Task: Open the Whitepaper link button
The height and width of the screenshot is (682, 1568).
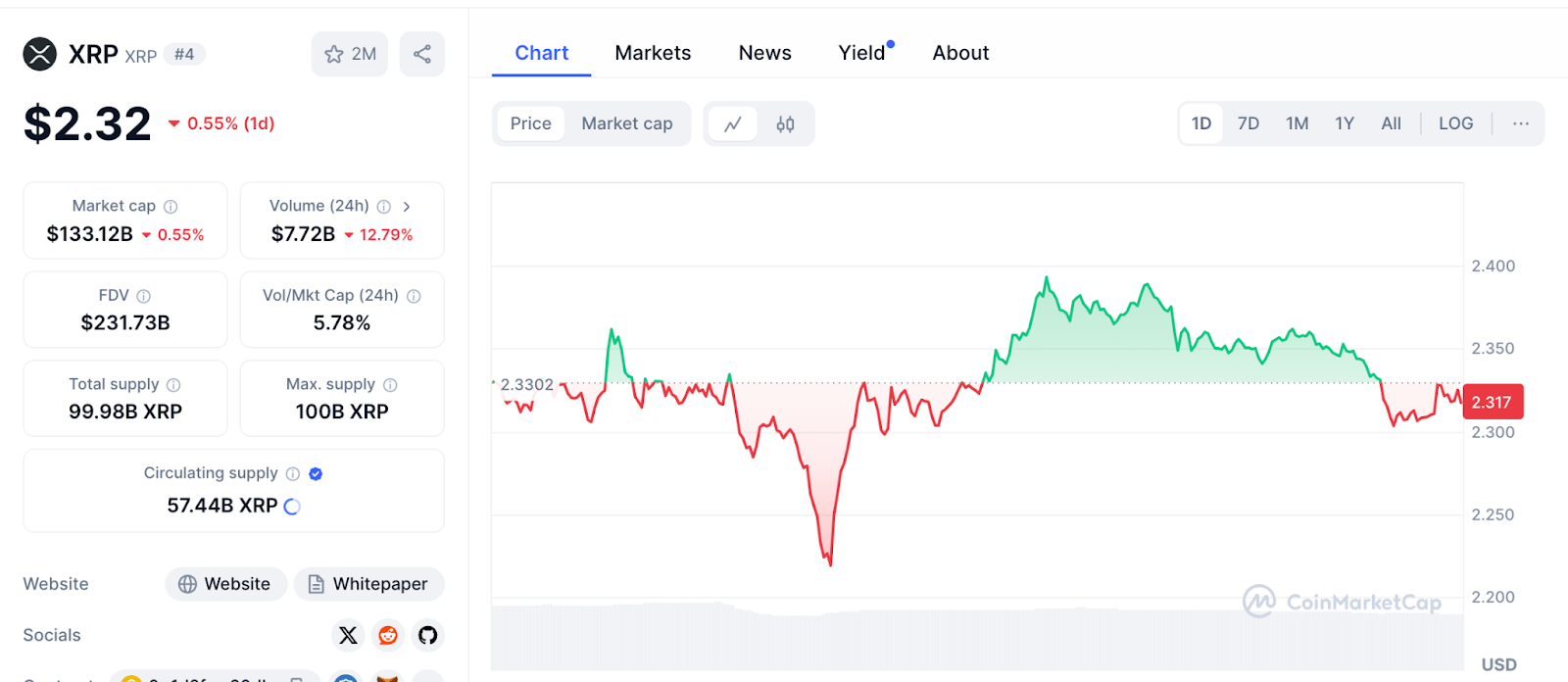Action: pos(369,584)
